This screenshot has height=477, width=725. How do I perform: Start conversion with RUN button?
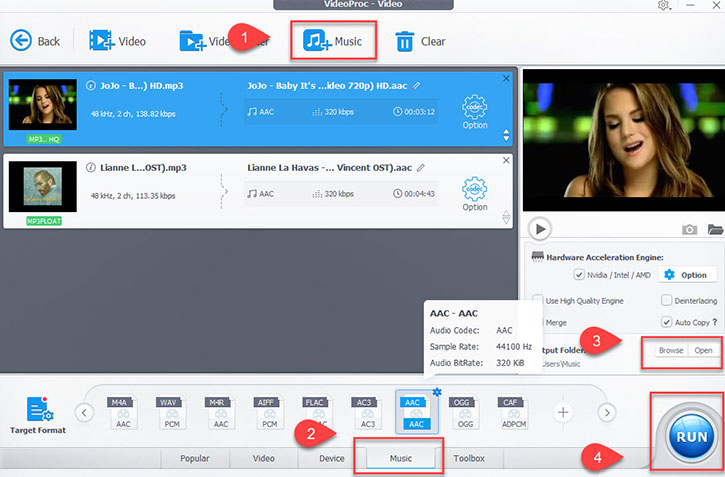point(691,436)
